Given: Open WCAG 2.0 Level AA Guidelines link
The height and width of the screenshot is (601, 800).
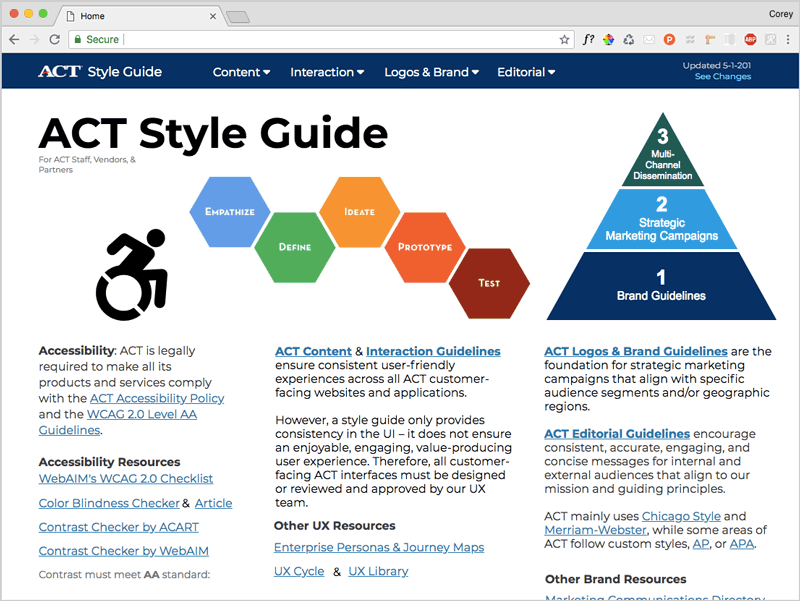Looking at the screenshot, I should click(x=118, y=422).
